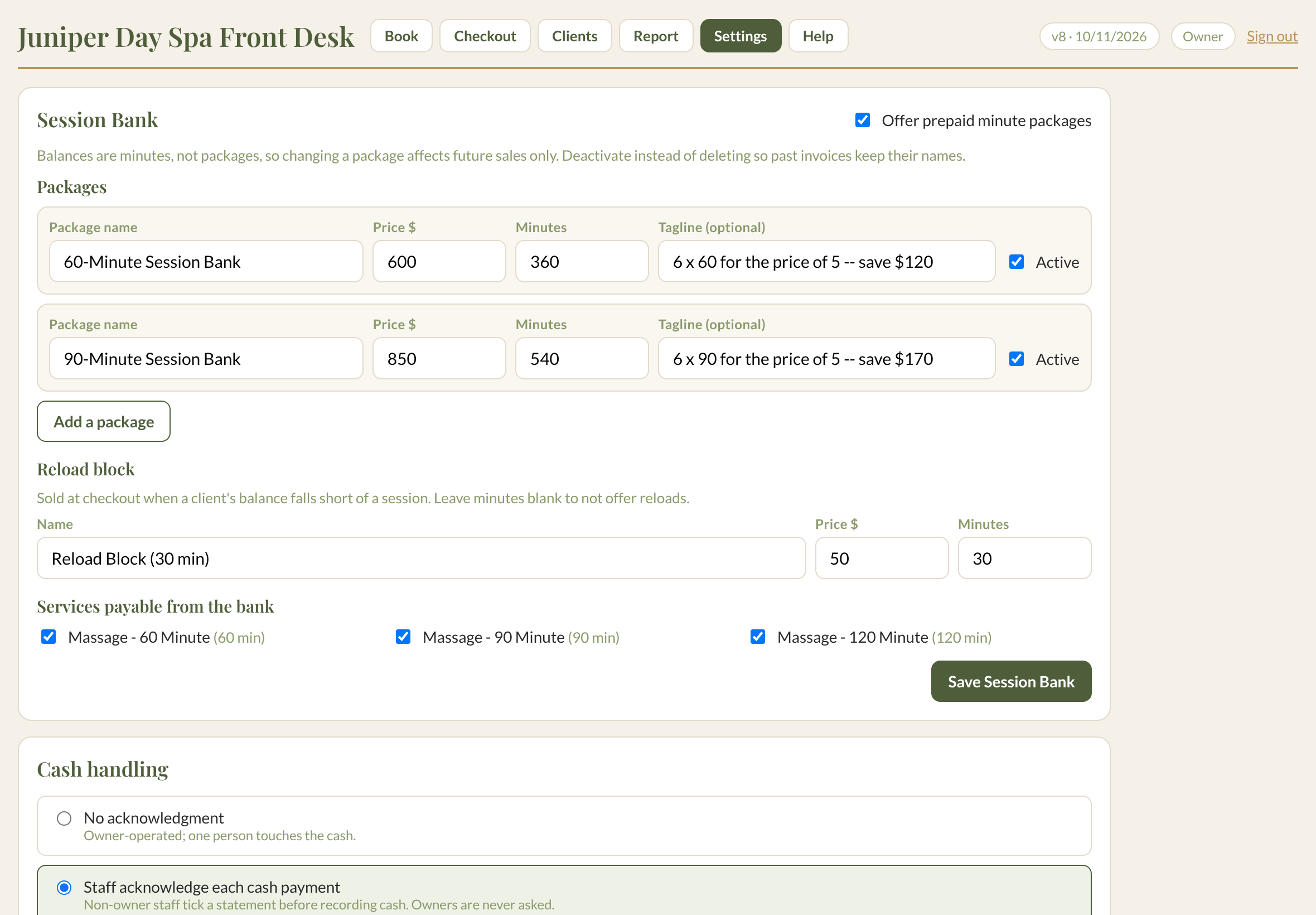Click the Reload block heading
Image resolution: width=1316 pixels, height=915 pixels.
click(x=86, y=470)
